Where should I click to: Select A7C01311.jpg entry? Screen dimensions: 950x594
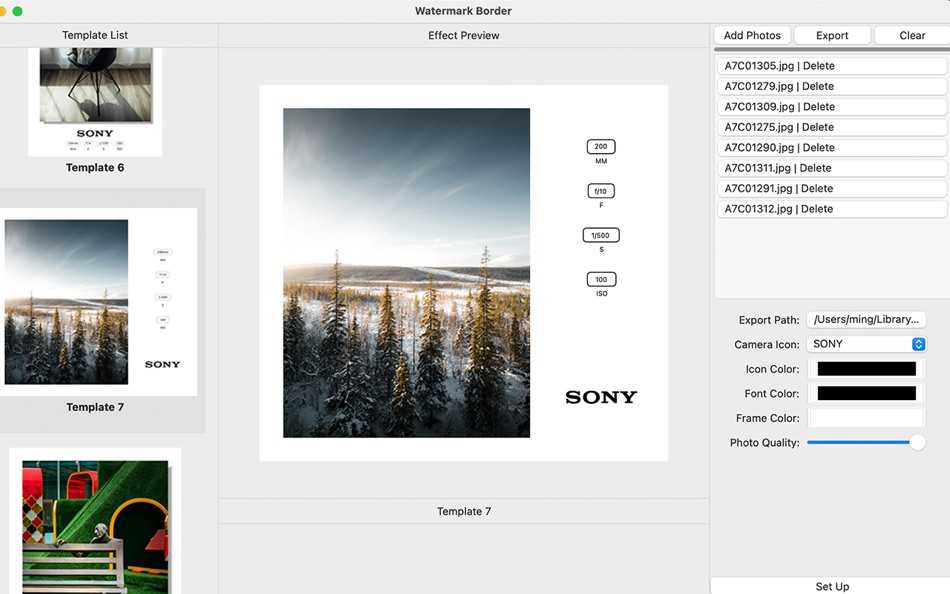point(831,168)
